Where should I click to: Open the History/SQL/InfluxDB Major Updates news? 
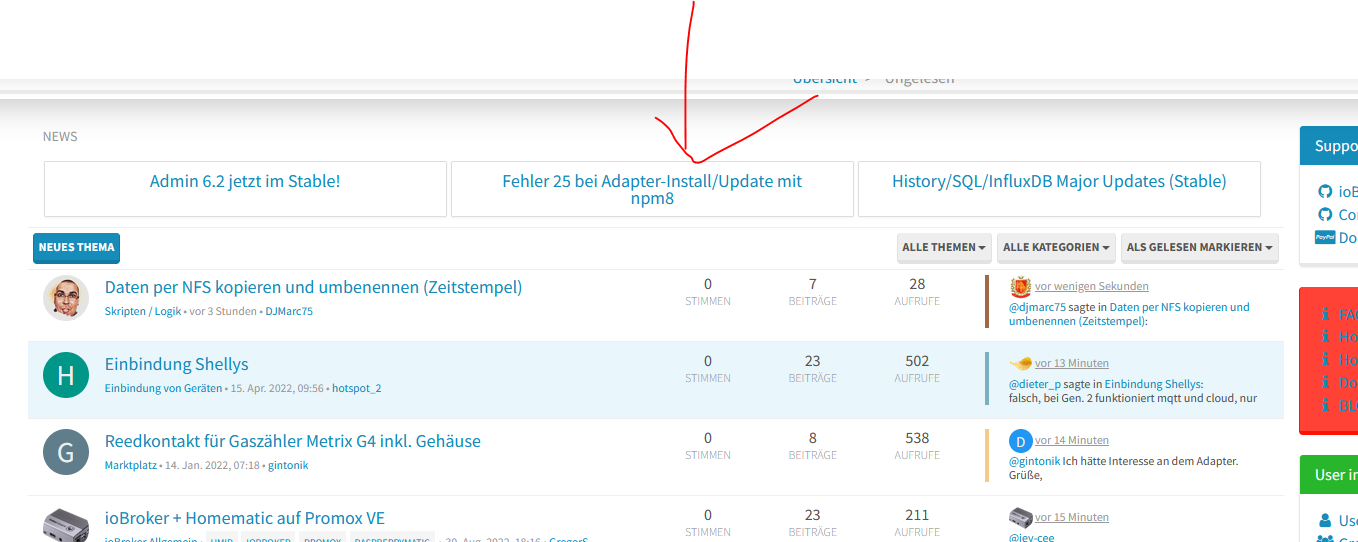coord(1059,182)
